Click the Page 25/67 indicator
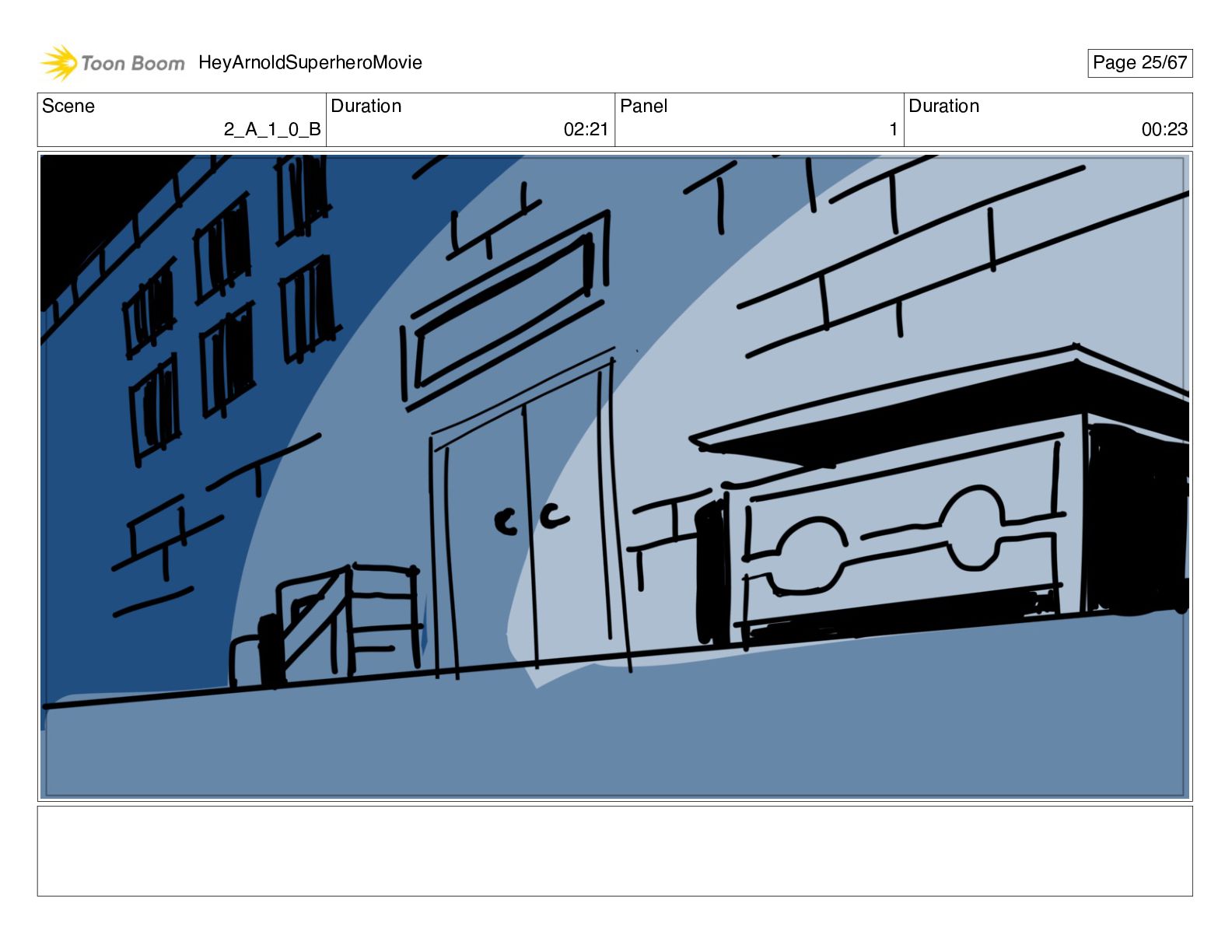The width and height of the screenshot is (1232, 952). pyautogui.click(x=1139, y=63)
